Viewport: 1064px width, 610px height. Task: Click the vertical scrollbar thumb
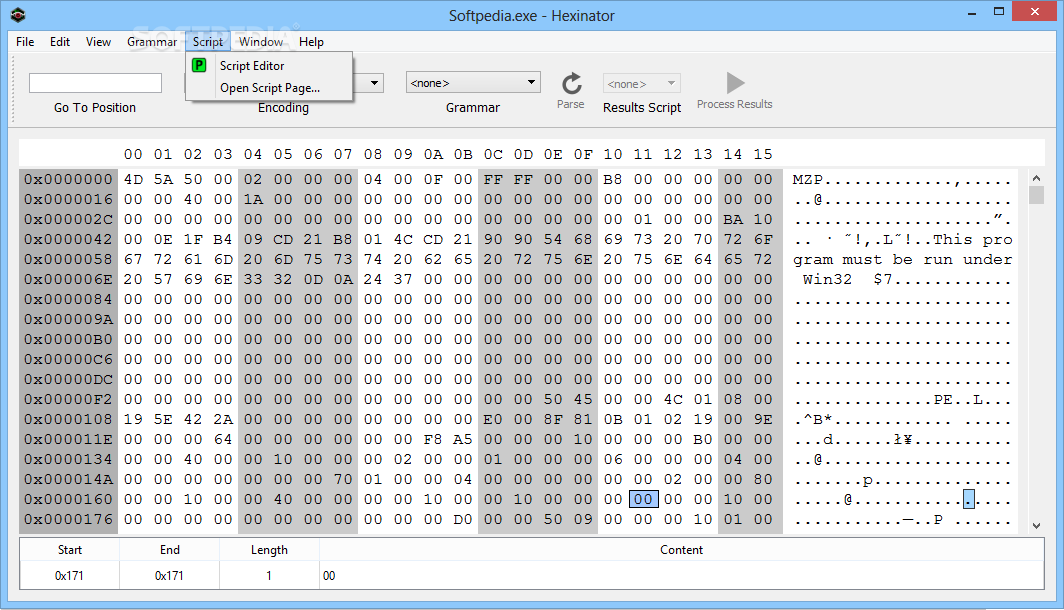click(1036, 195)
